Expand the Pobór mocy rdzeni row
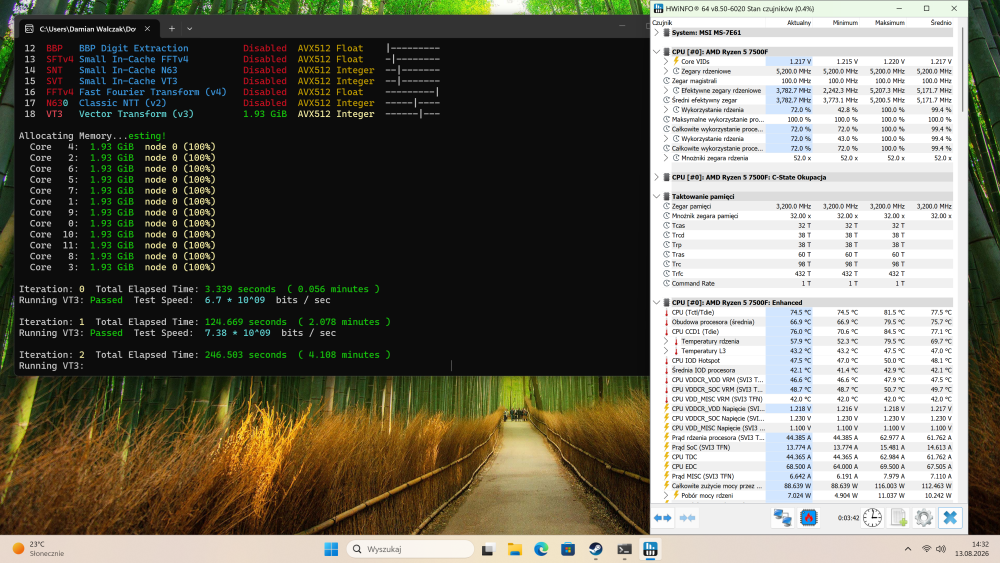 coord(666,495)
